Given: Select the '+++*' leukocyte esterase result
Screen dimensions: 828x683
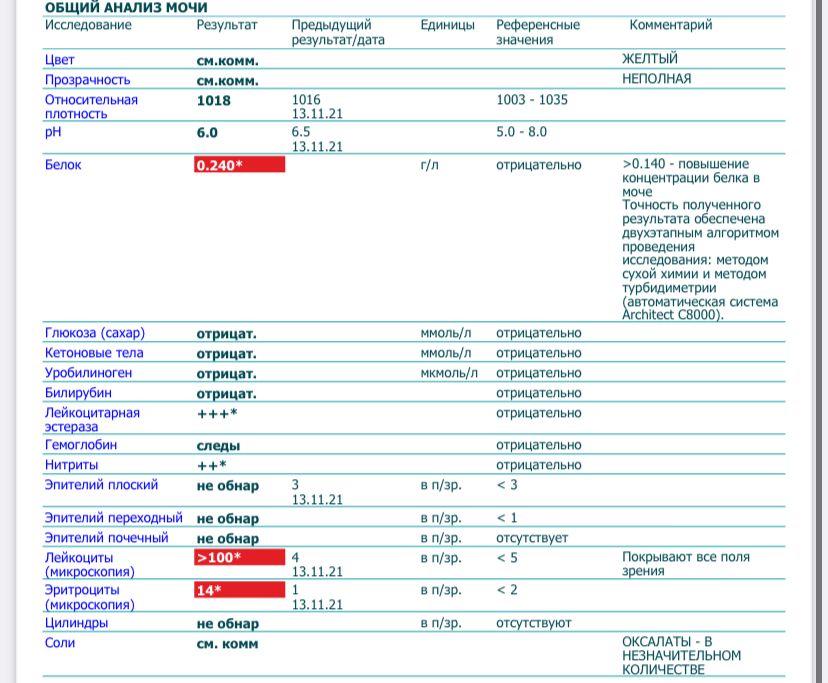Looking at the screenshot, I should [217, 414].
